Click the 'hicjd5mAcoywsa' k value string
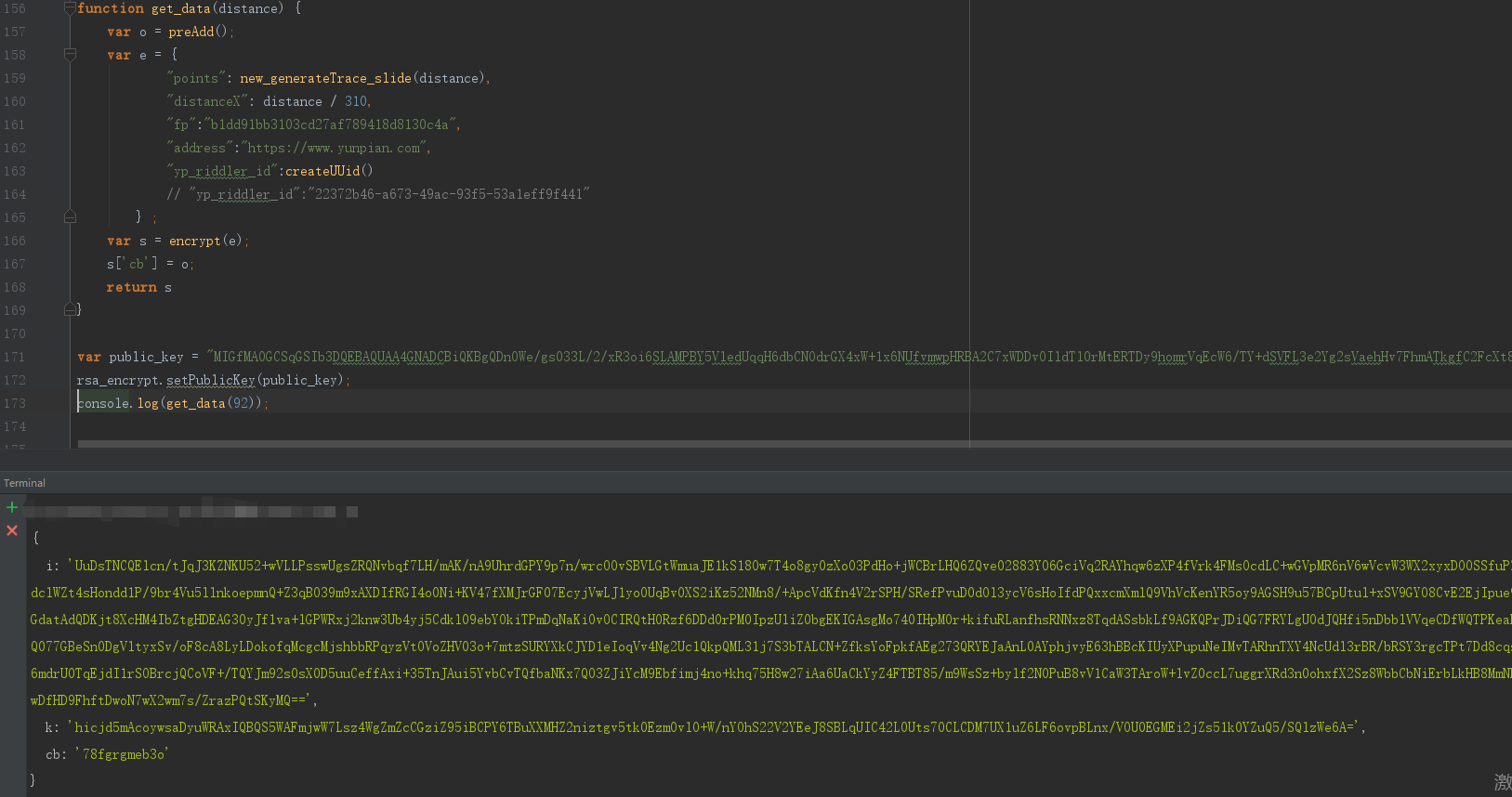The width and height of the screenshot is (1512, 797). (x=714, y=727)
